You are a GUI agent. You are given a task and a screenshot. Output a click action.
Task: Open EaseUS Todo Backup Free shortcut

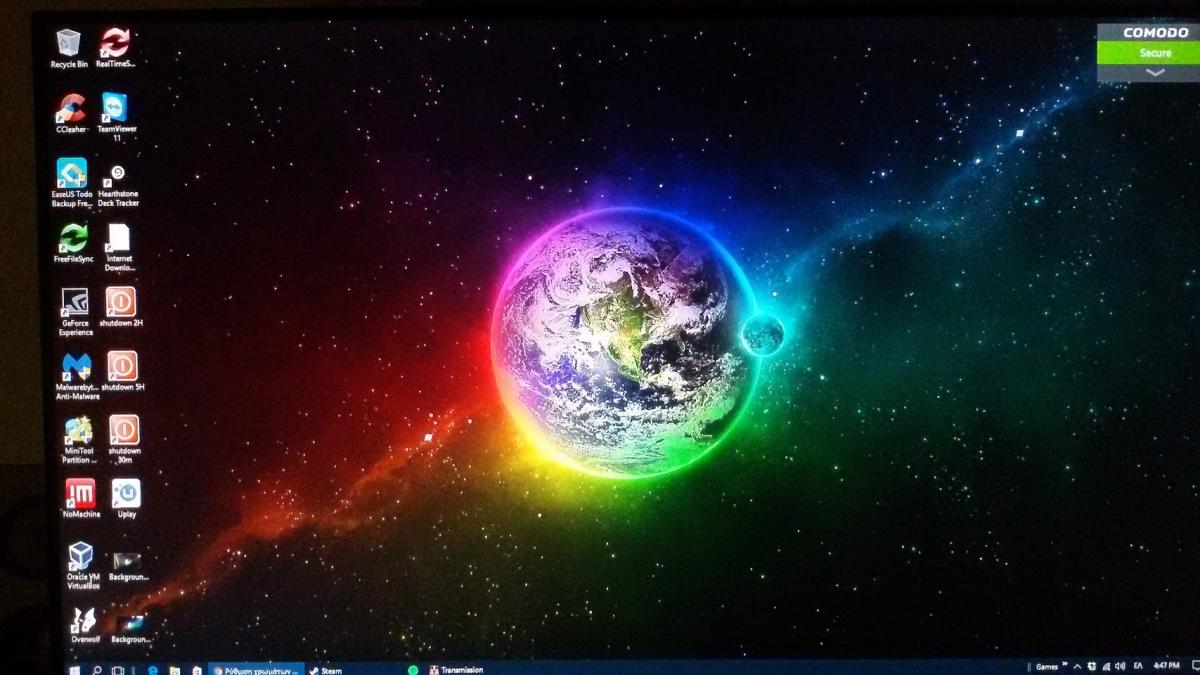tap(72, 183)
